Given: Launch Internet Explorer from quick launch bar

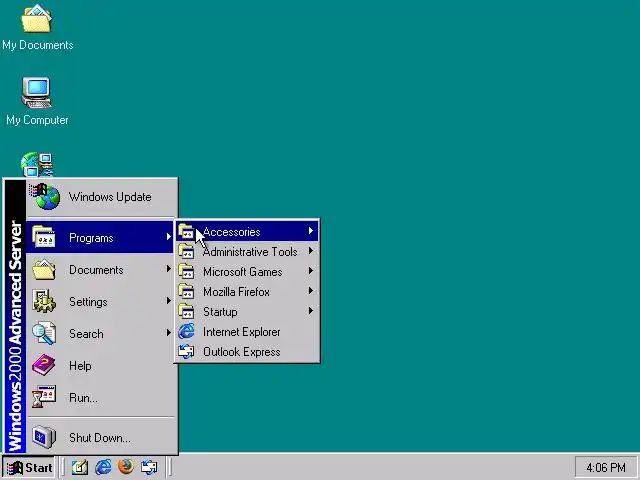Looking at the screenshot, I should click(103, 467).
